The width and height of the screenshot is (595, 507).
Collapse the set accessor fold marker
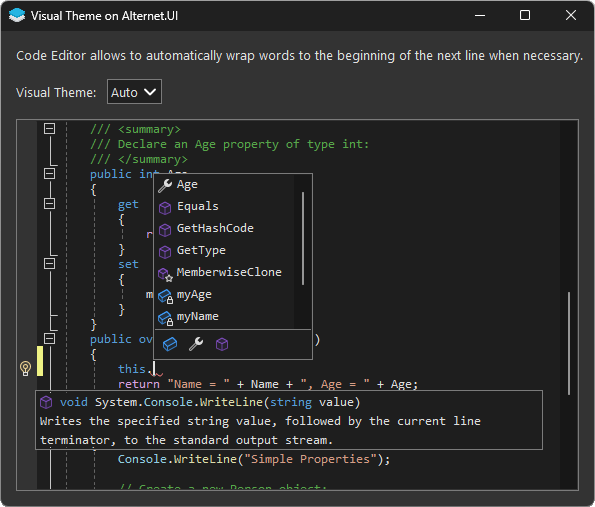click(49, 264)
